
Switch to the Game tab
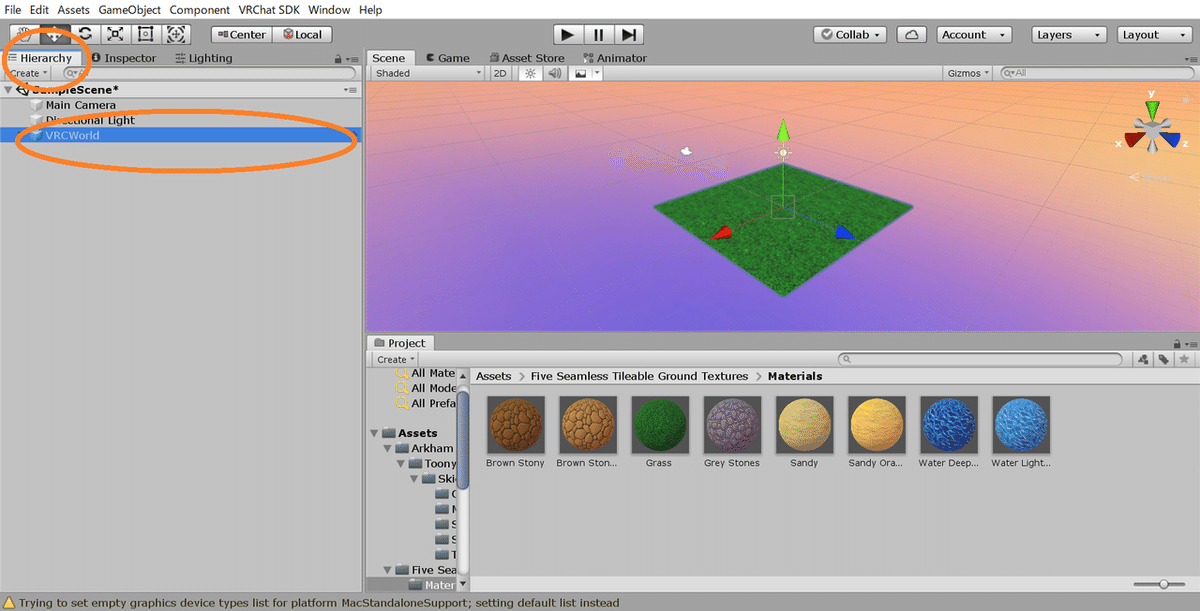(x=446, y=58)
